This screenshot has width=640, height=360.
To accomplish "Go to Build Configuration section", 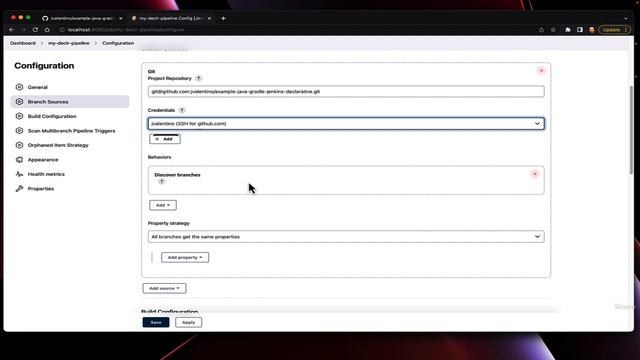I will click(52, 116).
